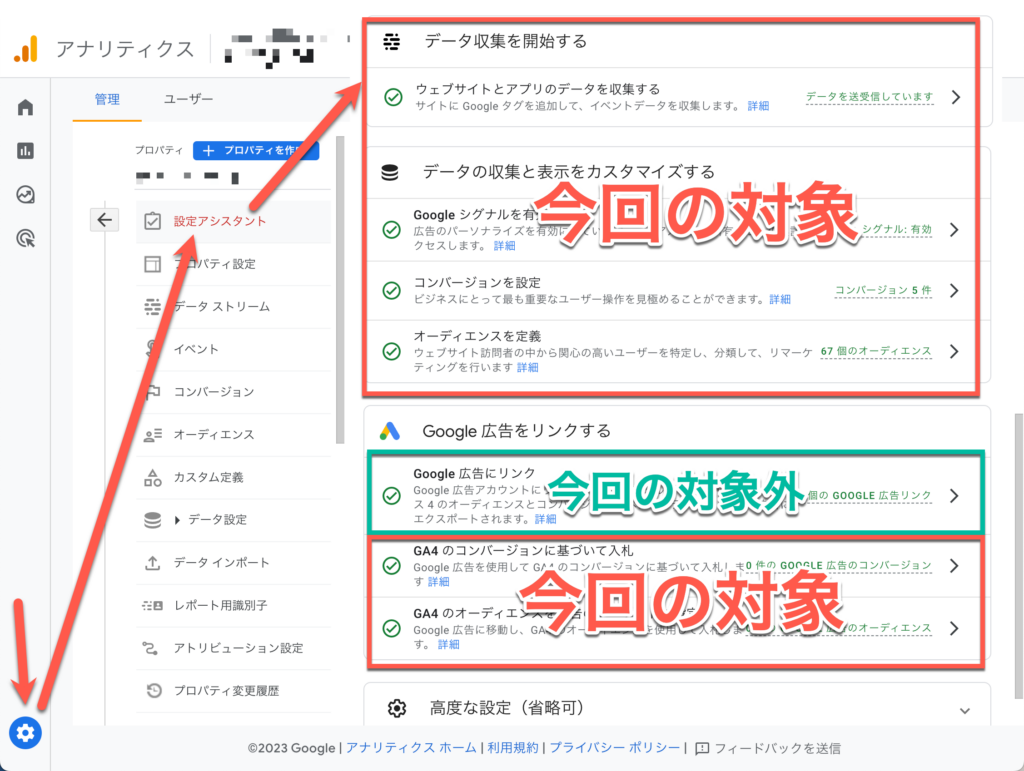Click green check beside Google シグナル row
Viewport: 1024px width, 771px height.
pos(391,230)
